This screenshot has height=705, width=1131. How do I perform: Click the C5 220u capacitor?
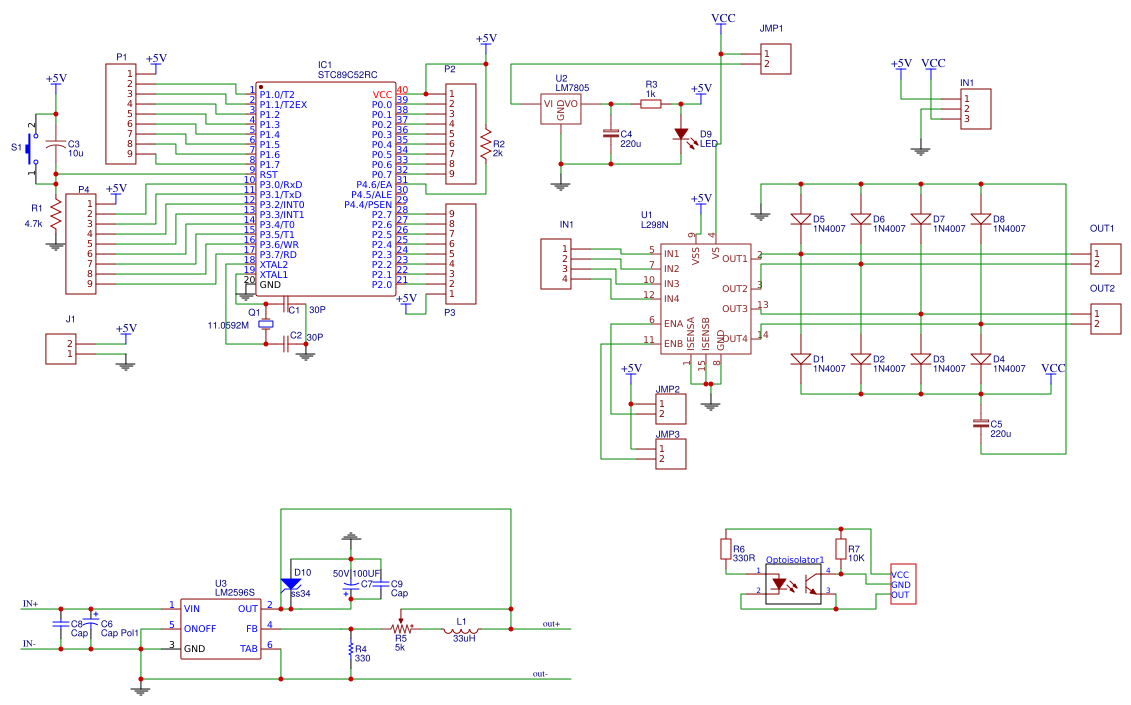click(x=980, y=424)
